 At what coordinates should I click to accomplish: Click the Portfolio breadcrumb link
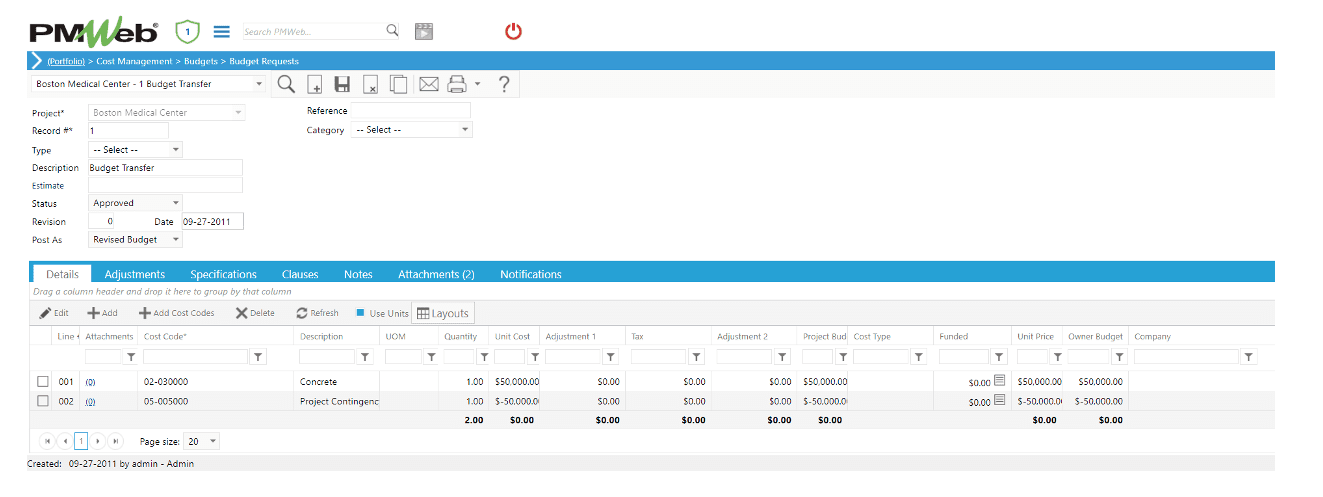coord(65,62)
